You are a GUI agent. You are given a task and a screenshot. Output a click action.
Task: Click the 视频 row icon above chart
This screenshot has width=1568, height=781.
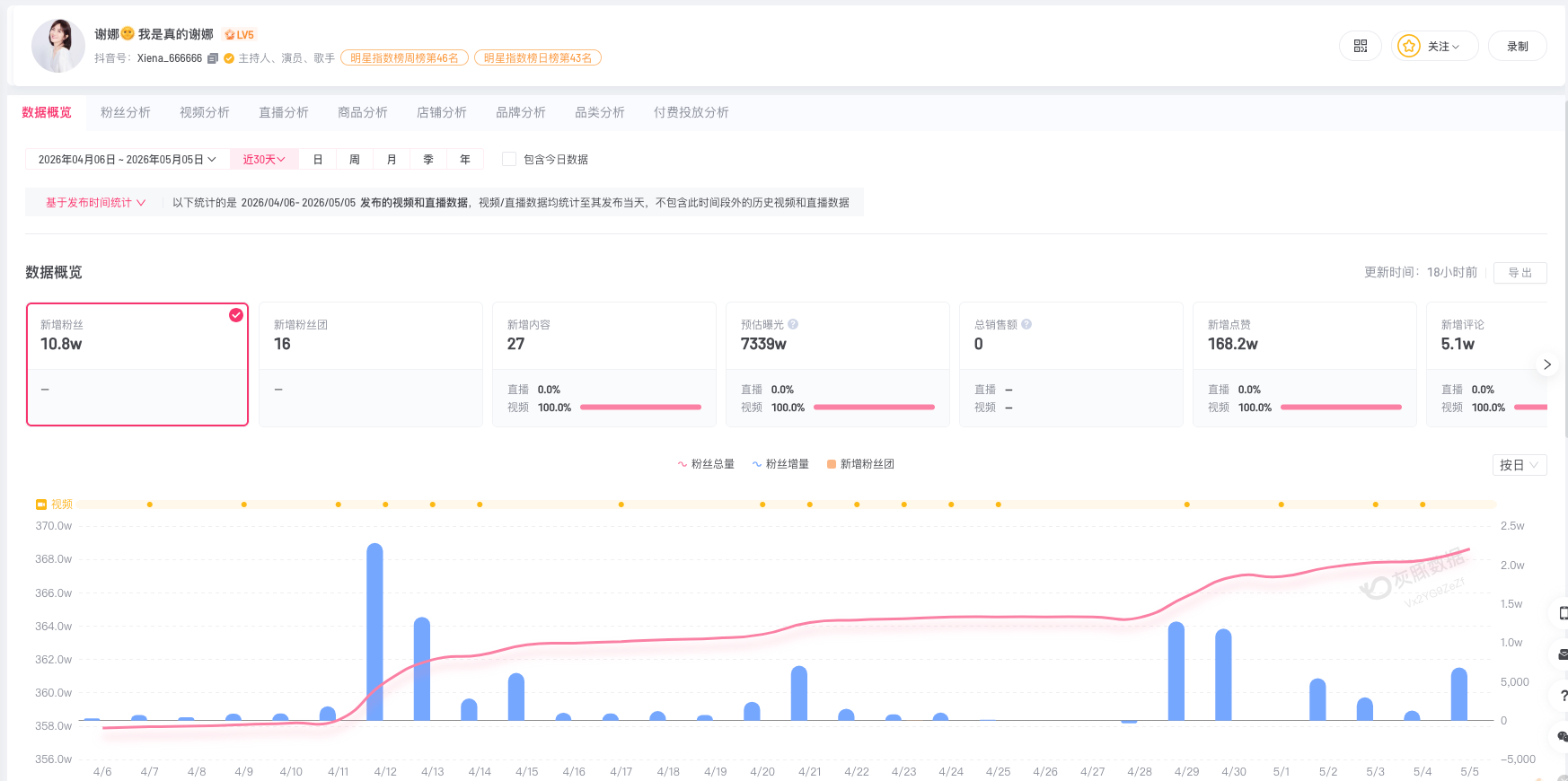[x=40, y=505]
